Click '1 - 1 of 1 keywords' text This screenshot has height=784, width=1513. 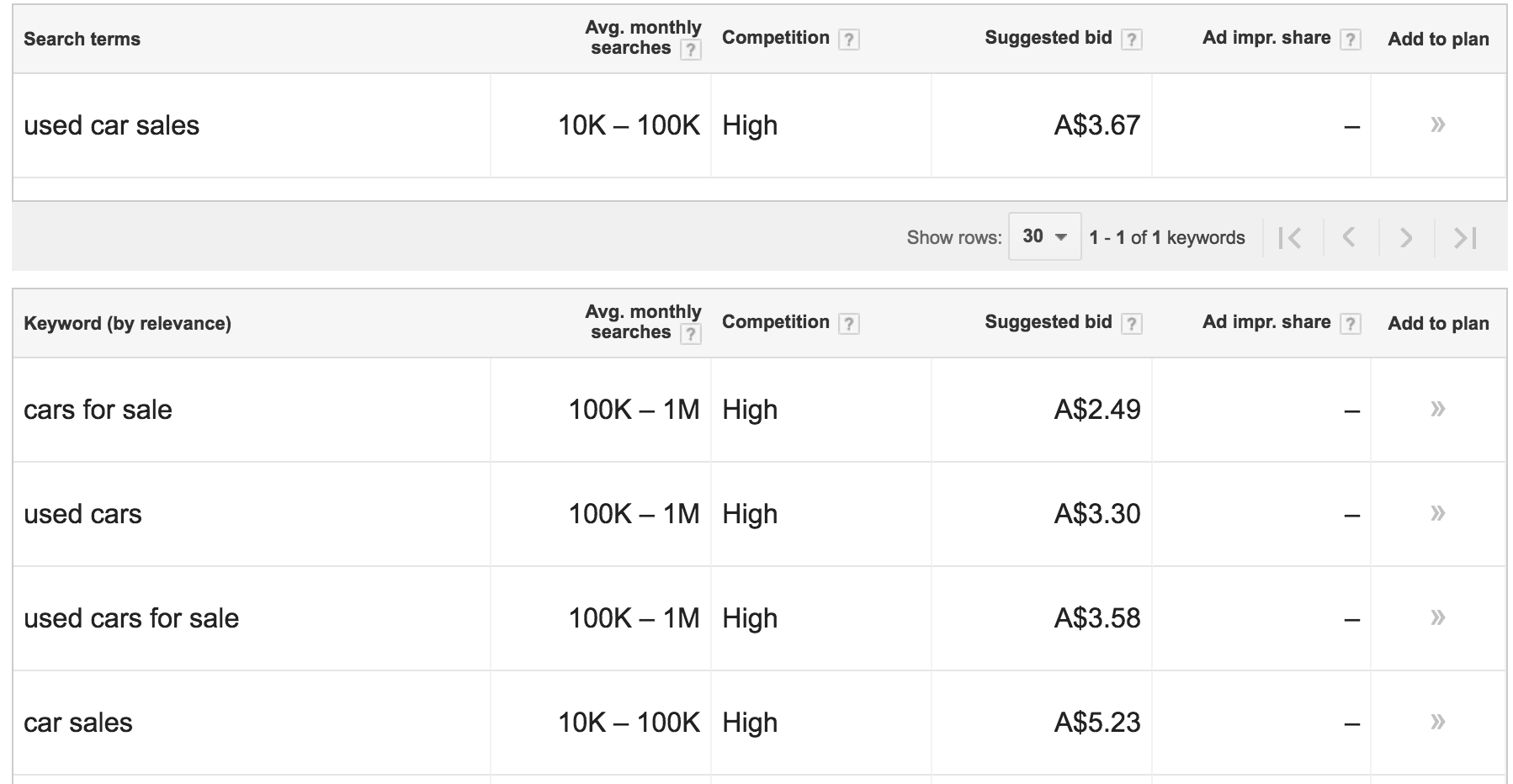(x=1166, y=238)
